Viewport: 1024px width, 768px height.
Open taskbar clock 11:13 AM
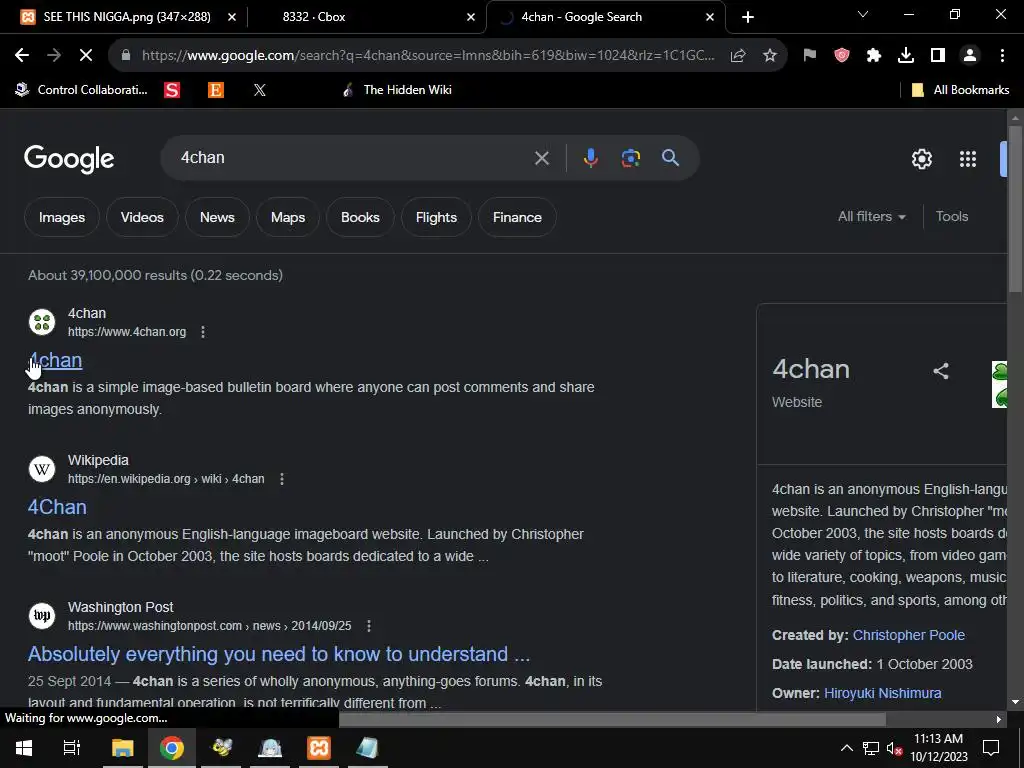point(938,748)
